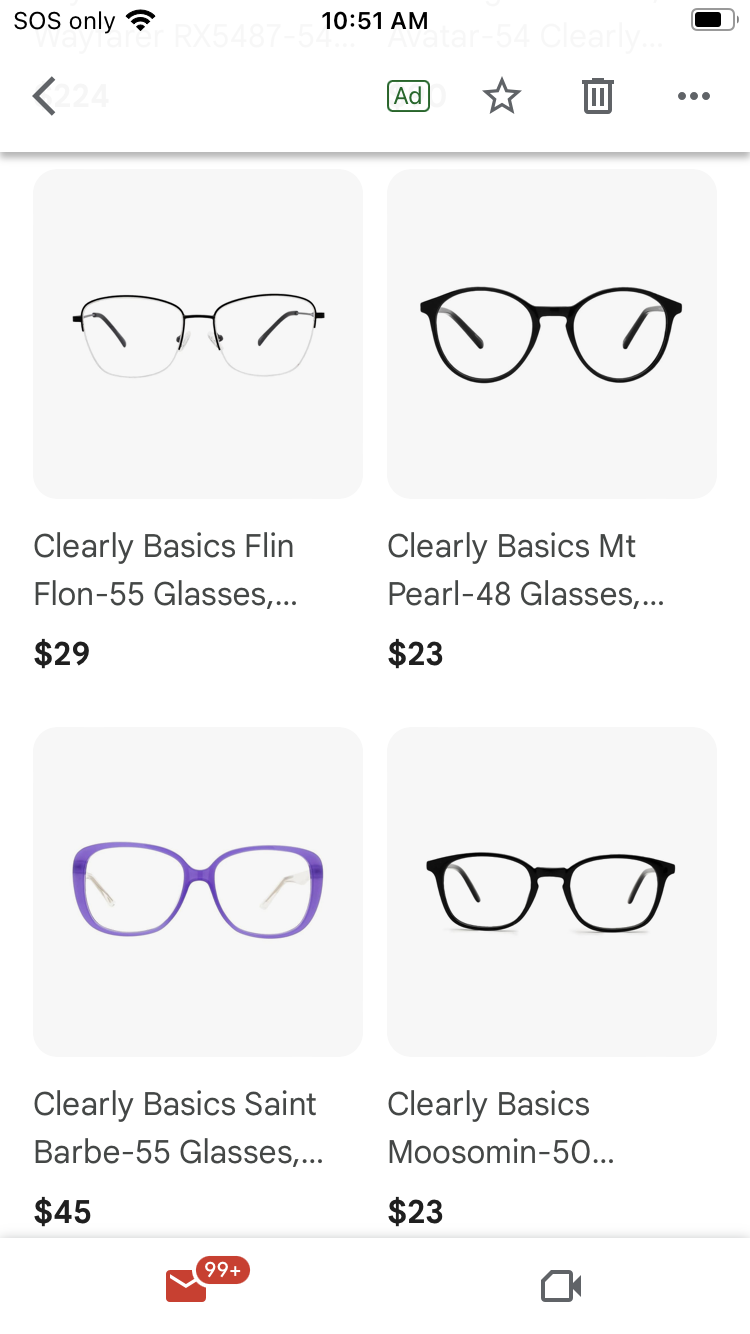Viewport: 750px width, 1334px height.
Task: Delete email with trash icon
Action: [x=597, y=96]
